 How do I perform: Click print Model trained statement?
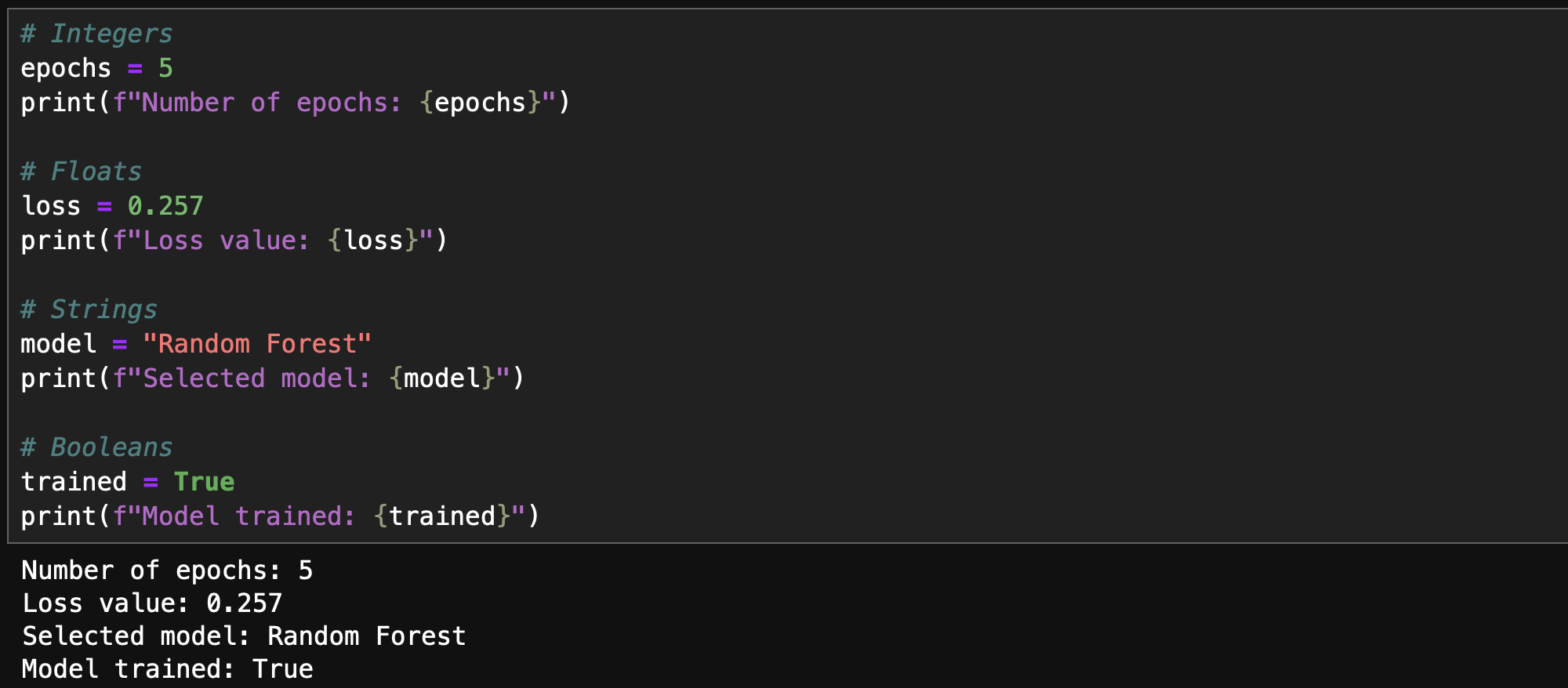tap(280, 516)
